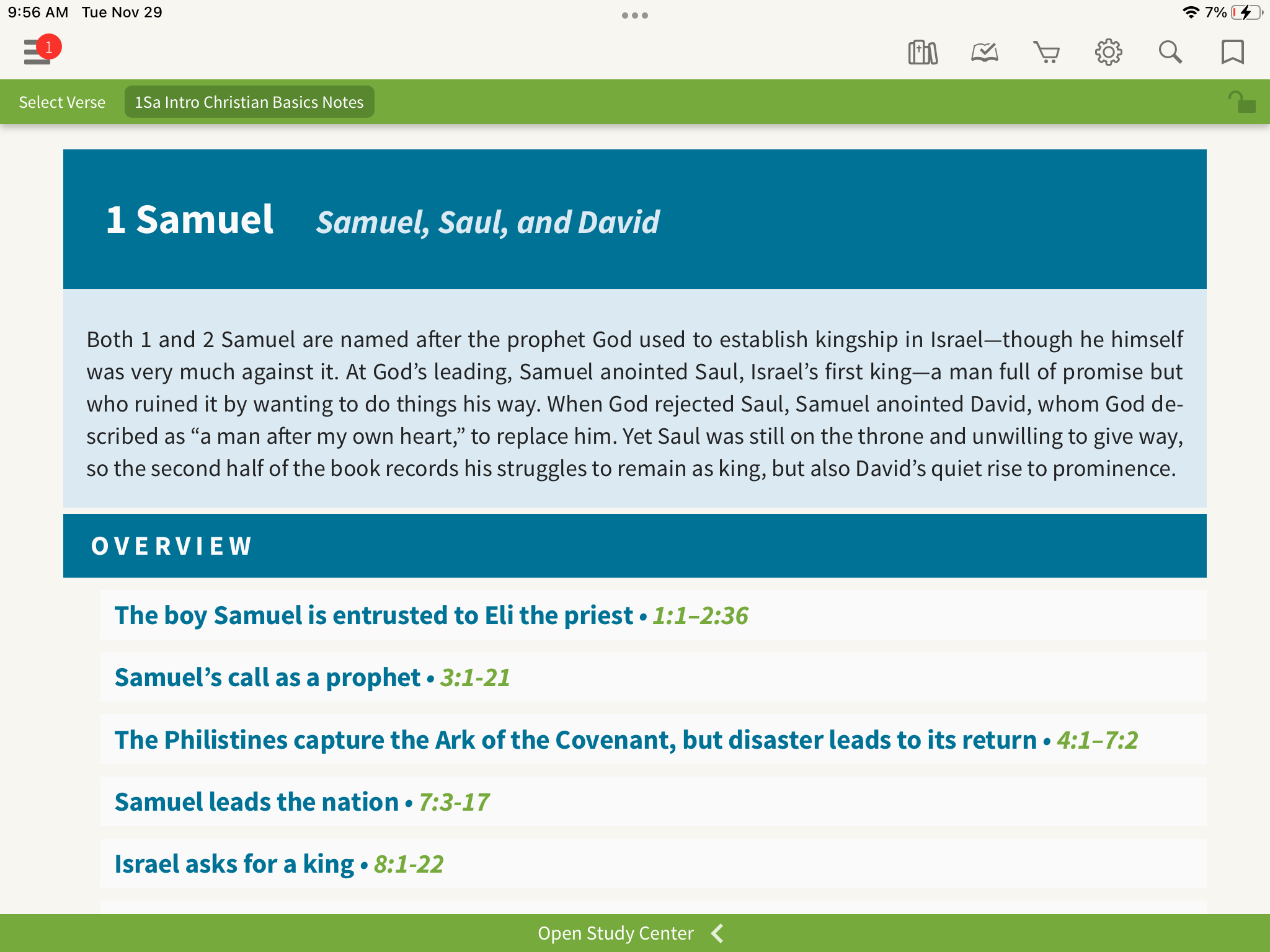The width and height of the screenshot is (1270, 952).
Task: Tap the bookmark icon
Action: [1232, 53]
